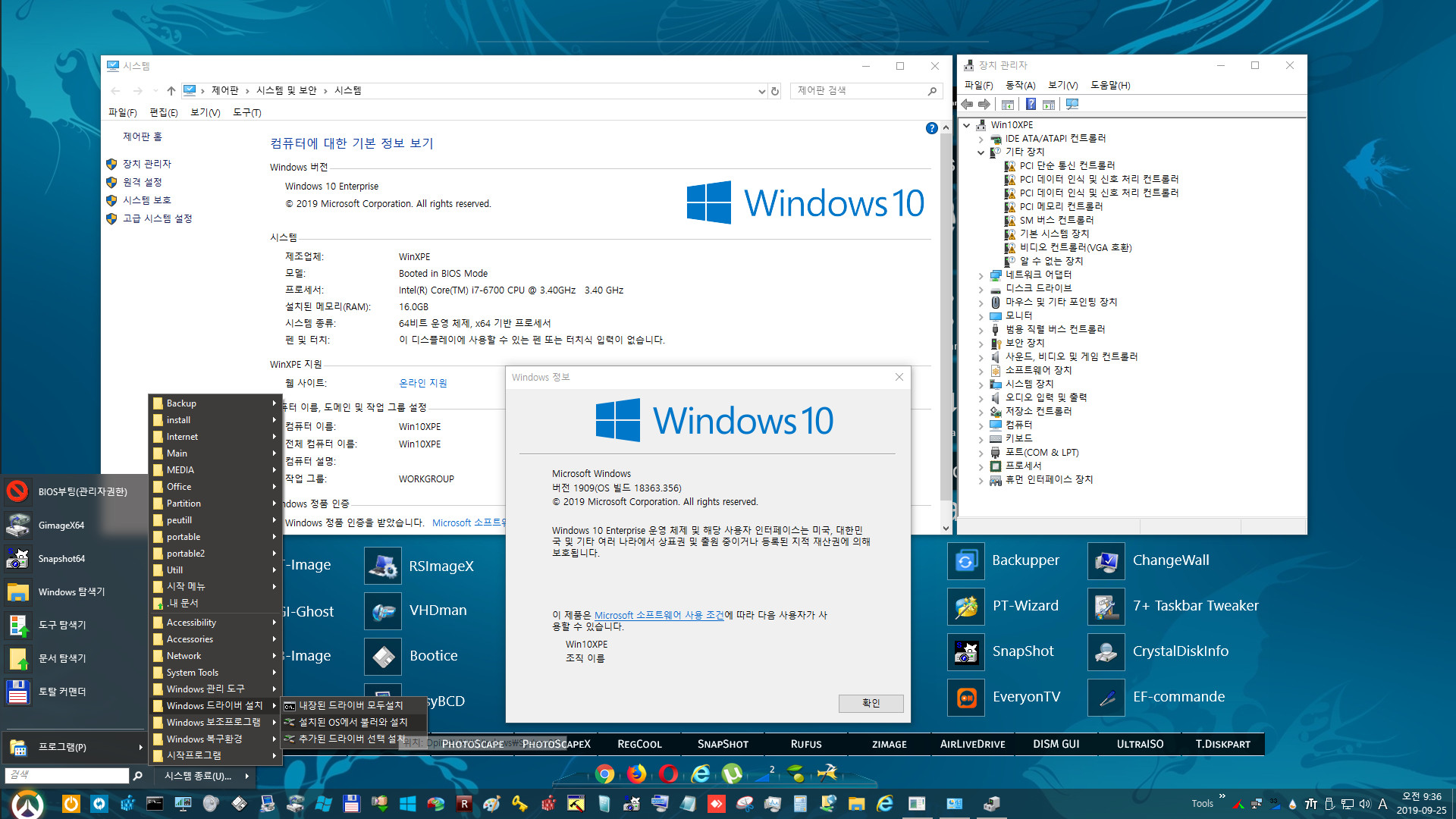The width and height of the screenshot is (1456, 819).
Task: Click refresh button in System address bar
Action: [775, 91]
